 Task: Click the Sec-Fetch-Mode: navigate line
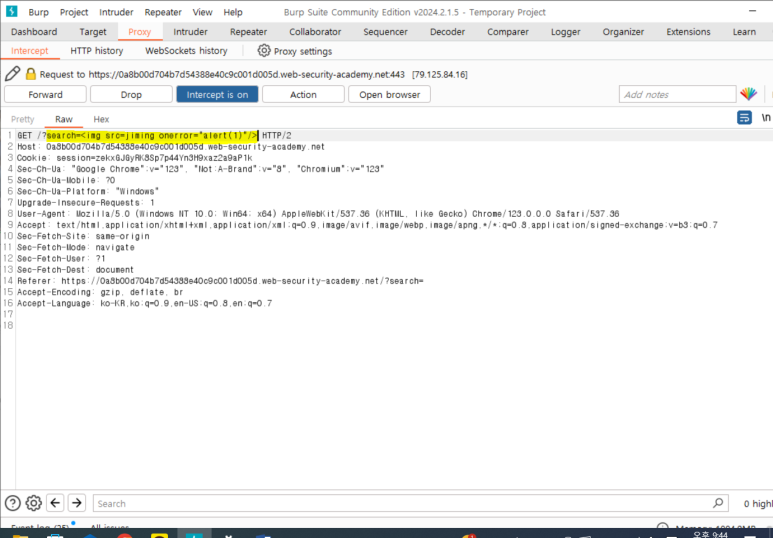pos(76,247)
